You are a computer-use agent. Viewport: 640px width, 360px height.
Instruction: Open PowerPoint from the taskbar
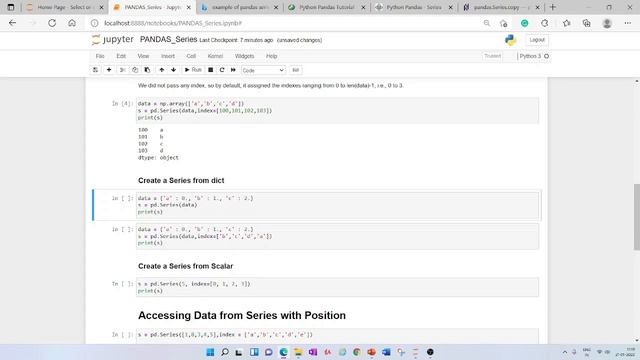[x=371, y=352]
